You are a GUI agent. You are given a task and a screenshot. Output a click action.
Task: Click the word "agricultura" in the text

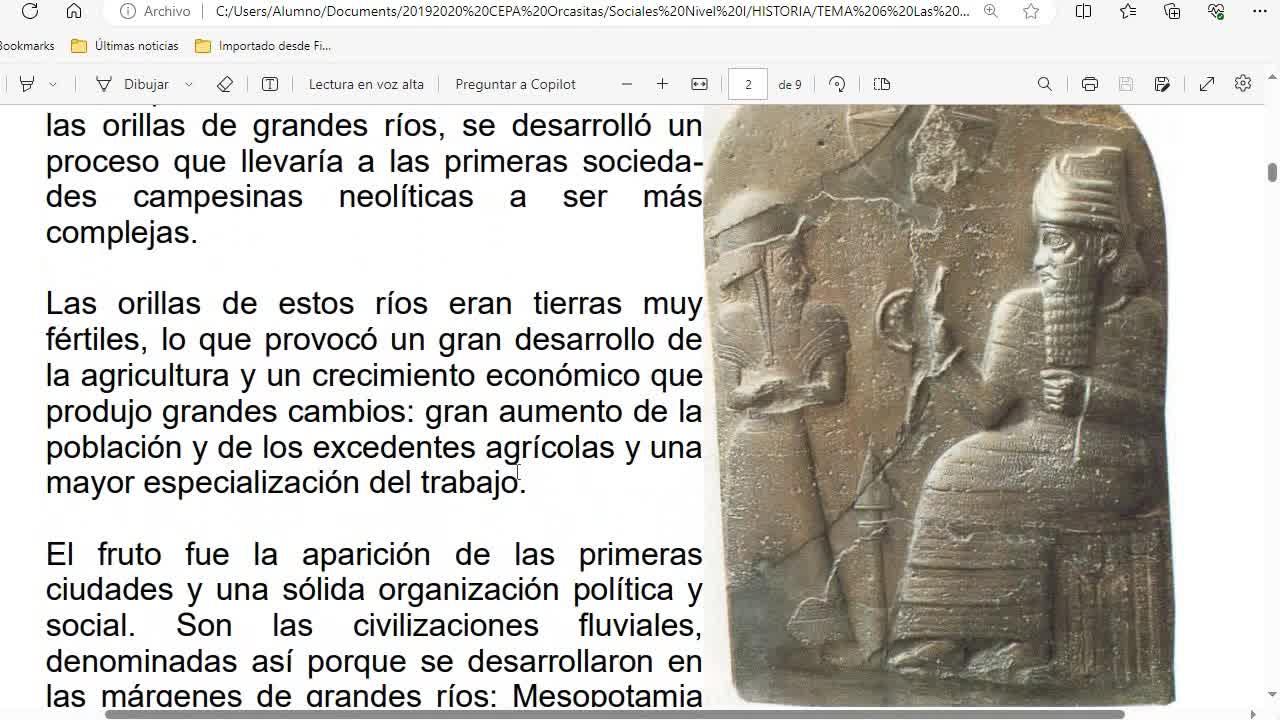[x=155, y=375]
